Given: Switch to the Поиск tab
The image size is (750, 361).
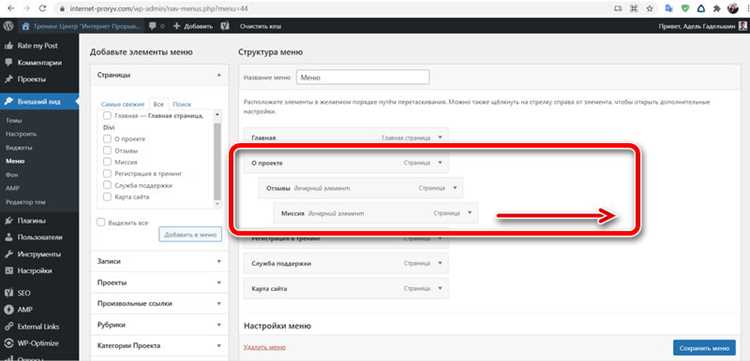Looking at the screenshot, I should pos(182,104).
